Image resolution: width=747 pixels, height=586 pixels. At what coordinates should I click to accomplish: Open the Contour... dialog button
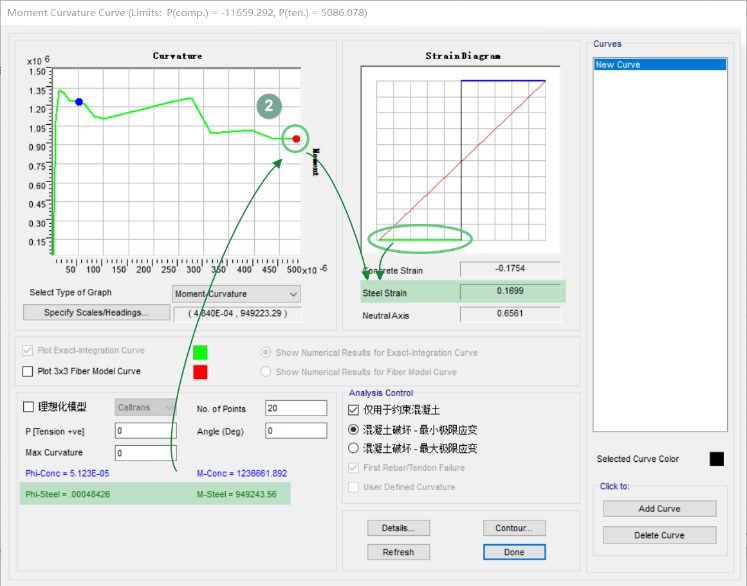(514, 528)
